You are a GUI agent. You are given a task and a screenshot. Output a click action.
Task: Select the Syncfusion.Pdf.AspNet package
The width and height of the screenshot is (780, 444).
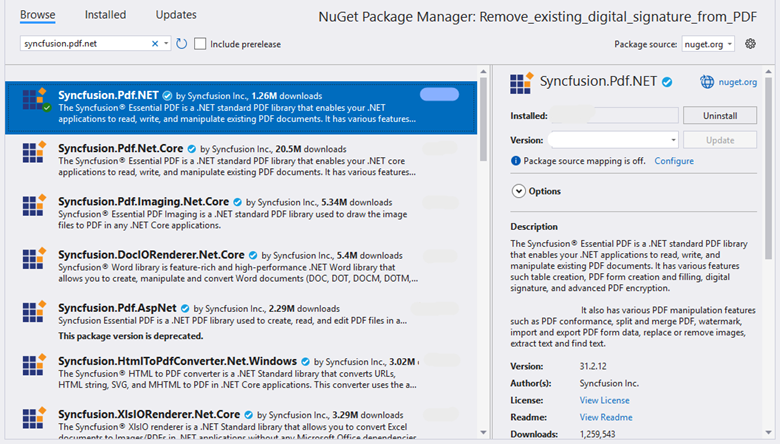tap(241, 321)
